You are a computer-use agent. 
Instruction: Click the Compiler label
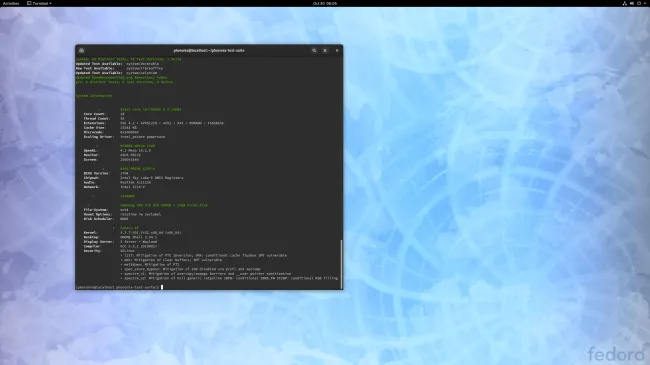coord(92,246)
